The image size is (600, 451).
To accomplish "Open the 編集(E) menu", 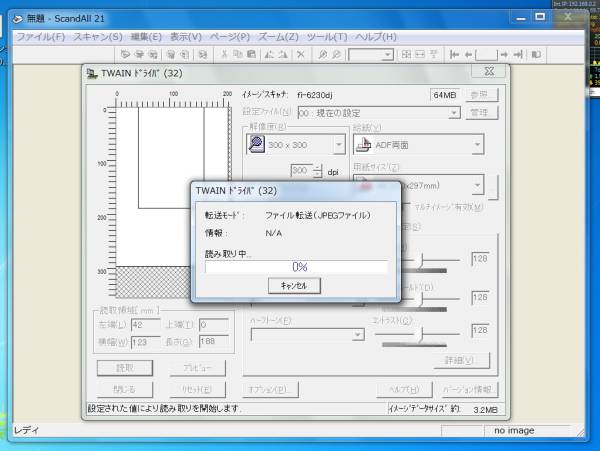I will pos(146,37).
